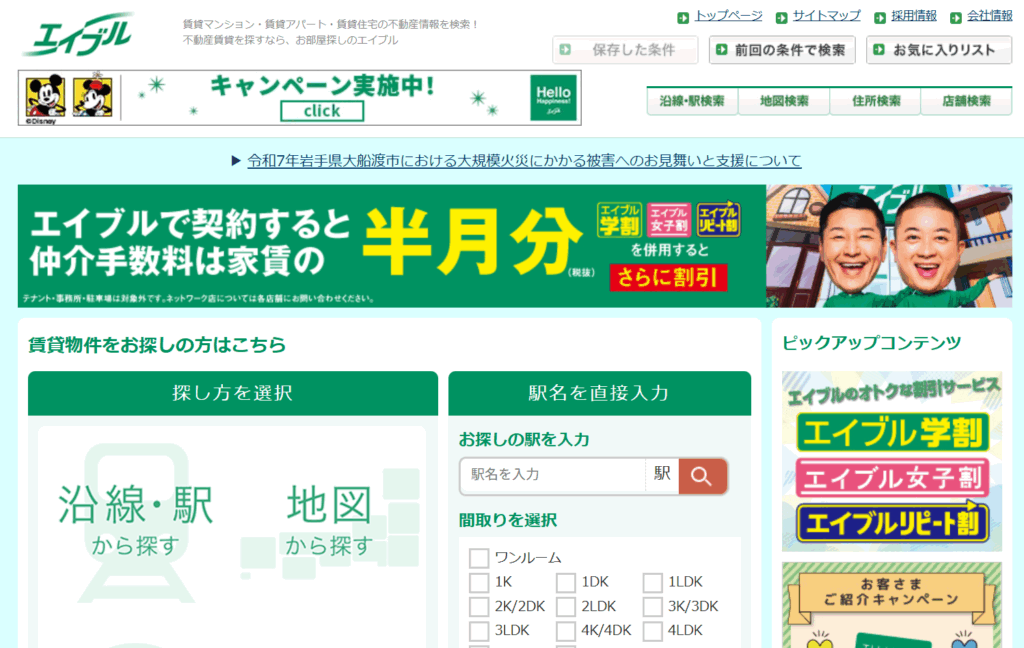
Task: Check the 3K/3DK checkbox
Action: (x=652, y=606)
